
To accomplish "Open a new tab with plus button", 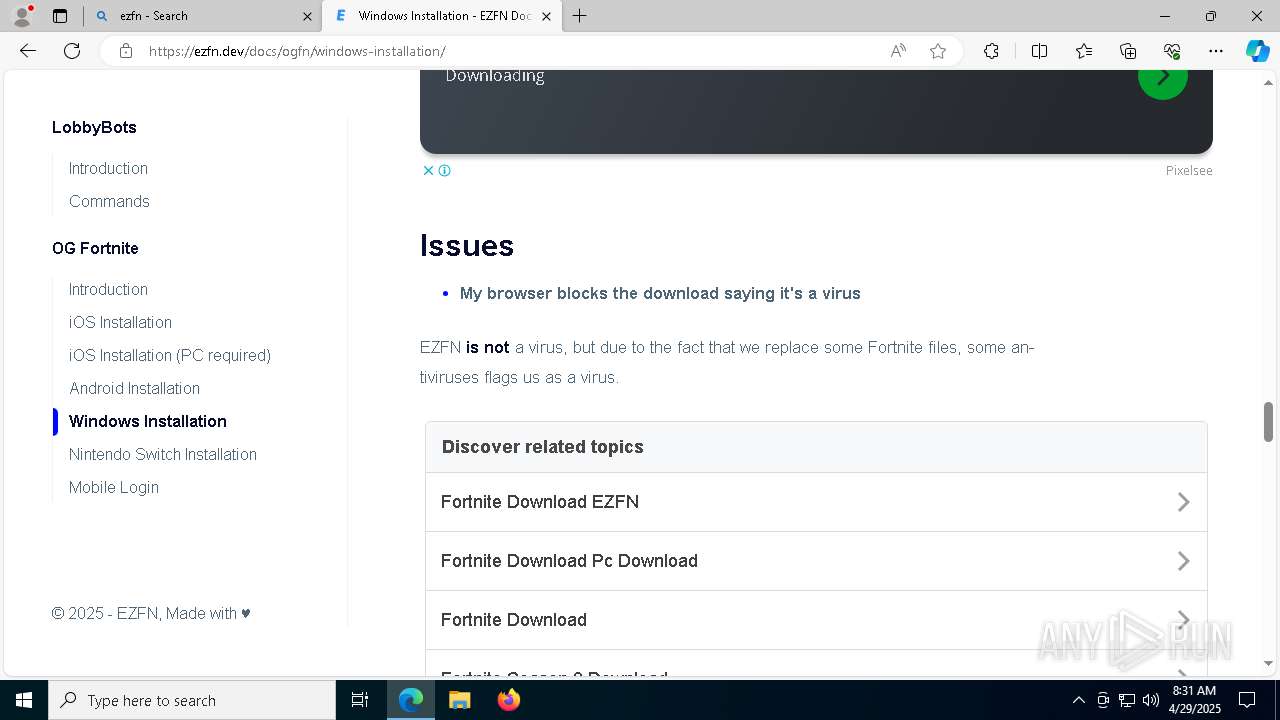I will point(580,16).
